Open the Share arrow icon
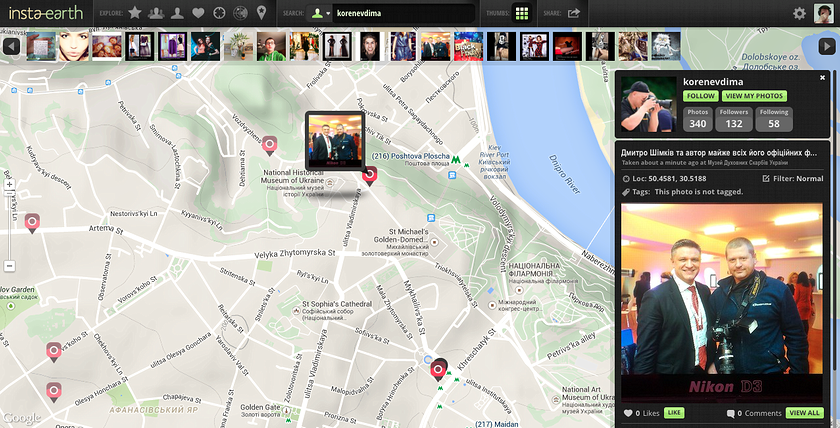Viewport: 840px width, 428px height. coord(574,13)
